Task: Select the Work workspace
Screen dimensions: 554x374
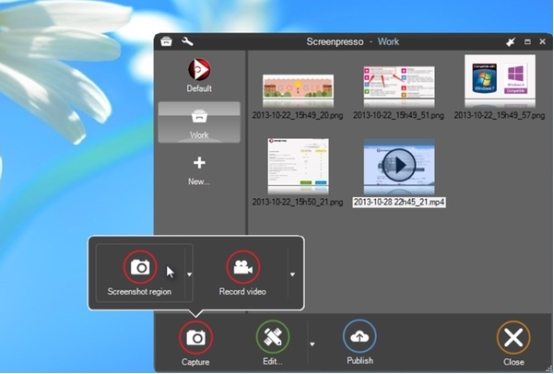Action: click(x=199, y=122)
